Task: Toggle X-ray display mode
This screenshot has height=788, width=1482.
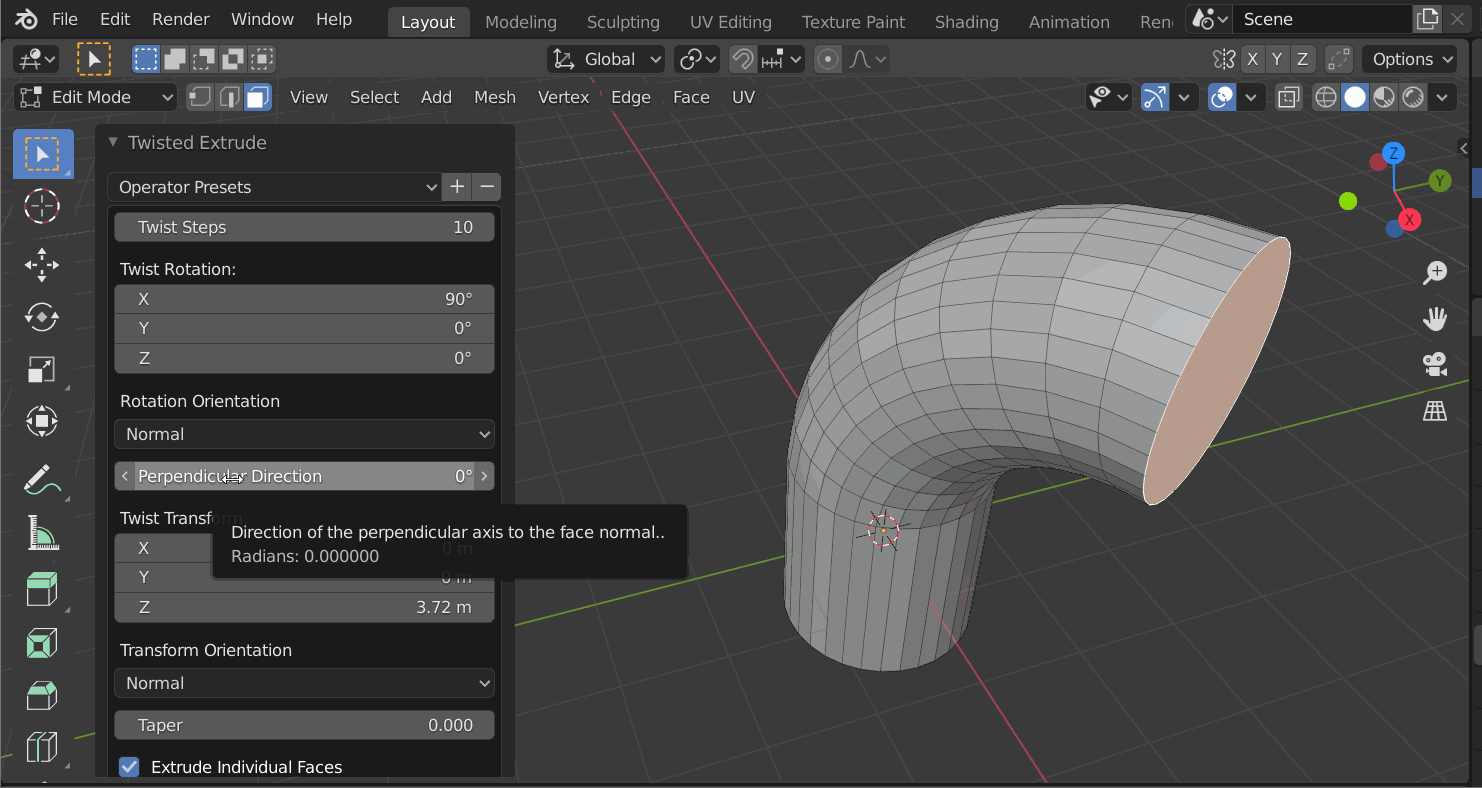Action: coord(1288,97)
